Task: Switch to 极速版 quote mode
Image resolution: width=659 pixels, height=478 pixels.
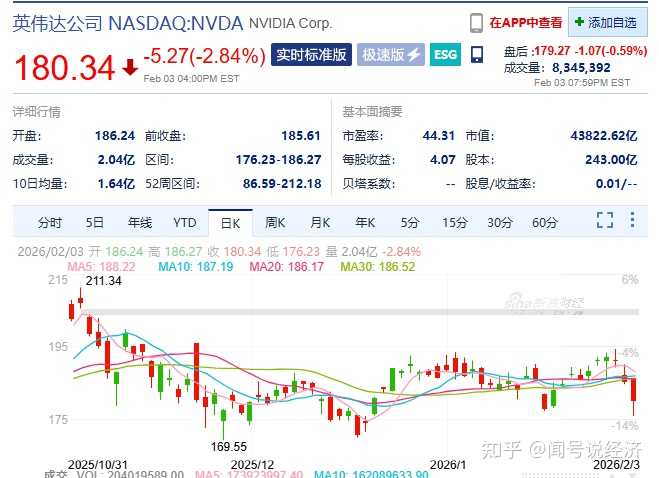Action: pos(391,55)
